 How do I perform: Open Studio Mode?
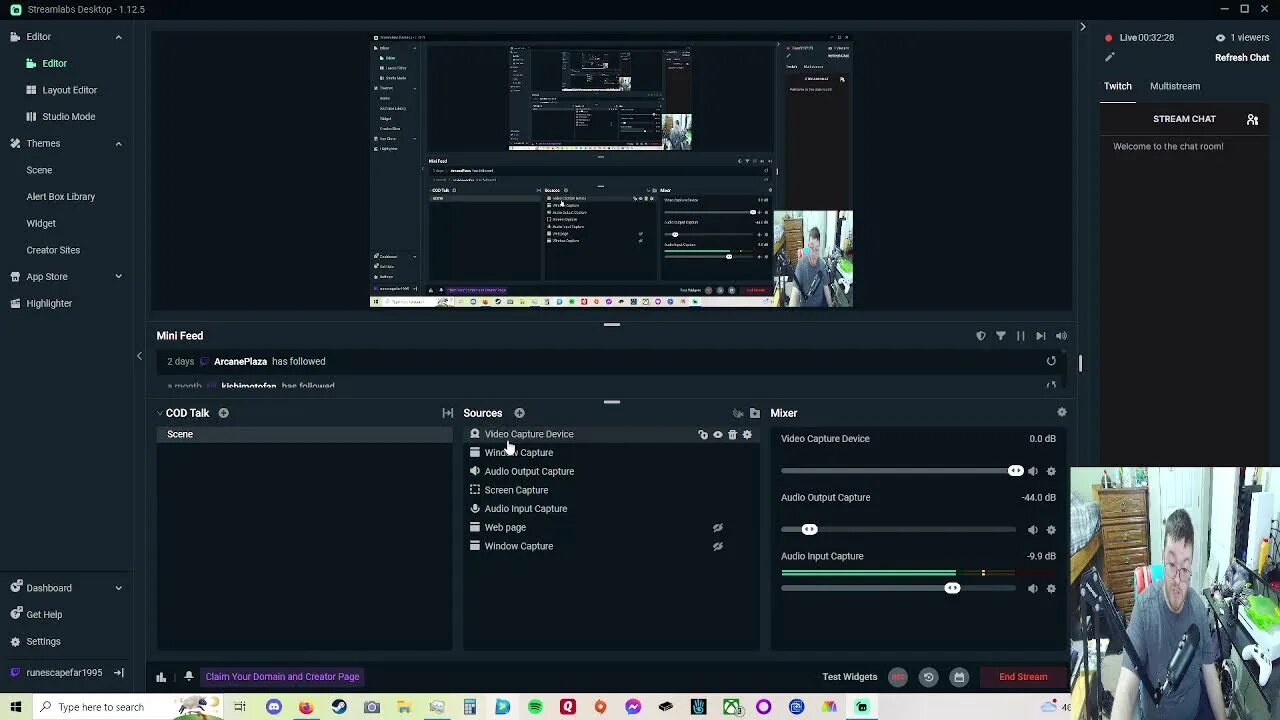coord(68,117)
